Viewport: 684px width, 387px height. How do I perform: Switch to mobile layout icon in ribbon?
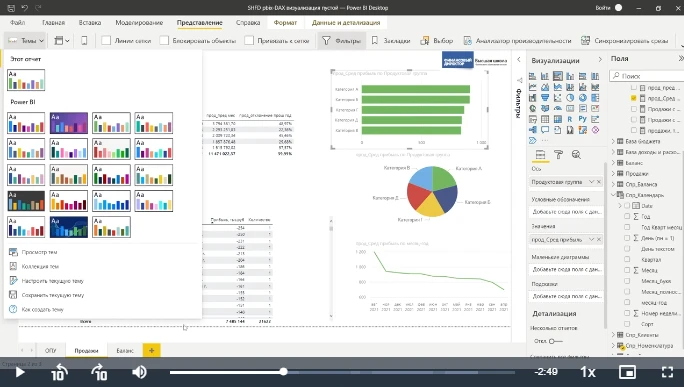coord(84,41)
